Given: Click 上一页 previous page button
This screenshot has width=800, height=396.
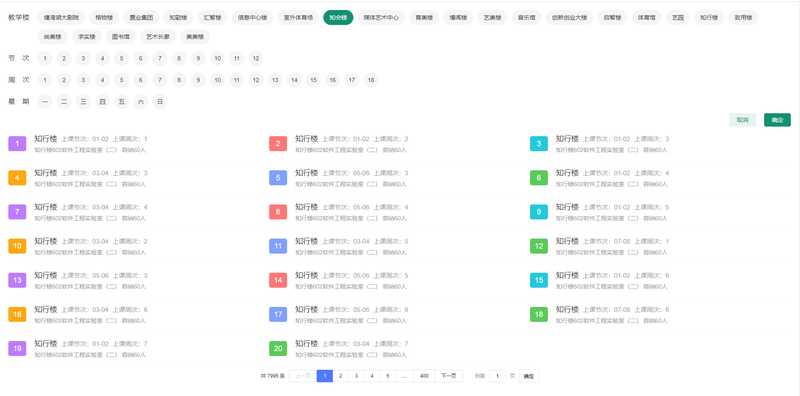Looking at the screenshot, I should (303, 376).
